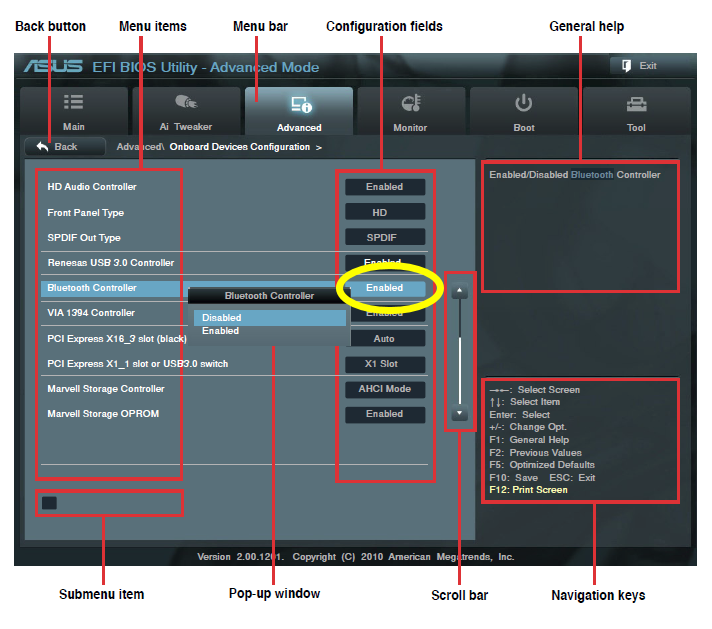This screenshot has height=629, width=712.
Task: Click the Boot tab power icon
Action: (x=524, y=103)
